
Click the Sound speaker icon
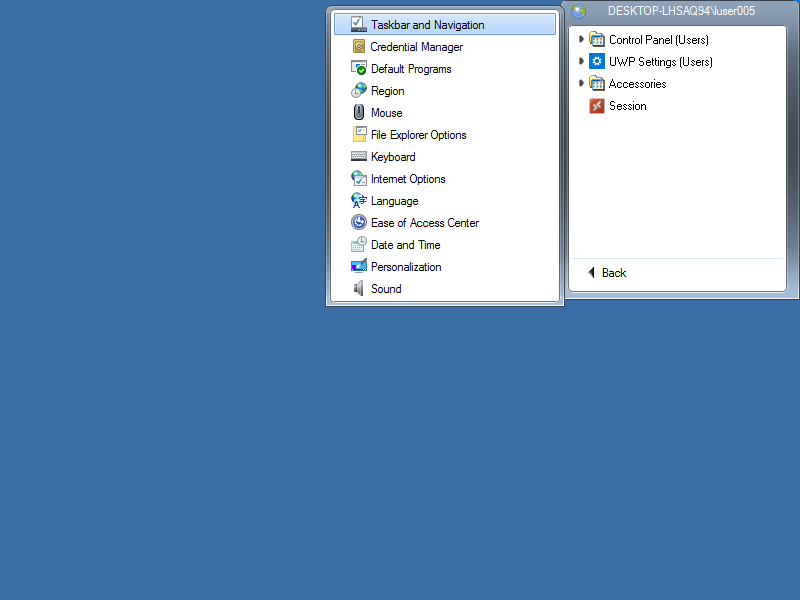point(359,289)
